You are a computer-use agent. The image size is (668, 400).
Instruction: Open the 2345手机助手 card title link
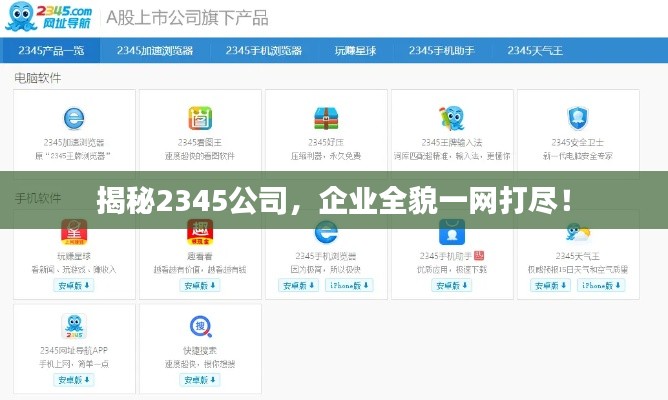[446, 256]
